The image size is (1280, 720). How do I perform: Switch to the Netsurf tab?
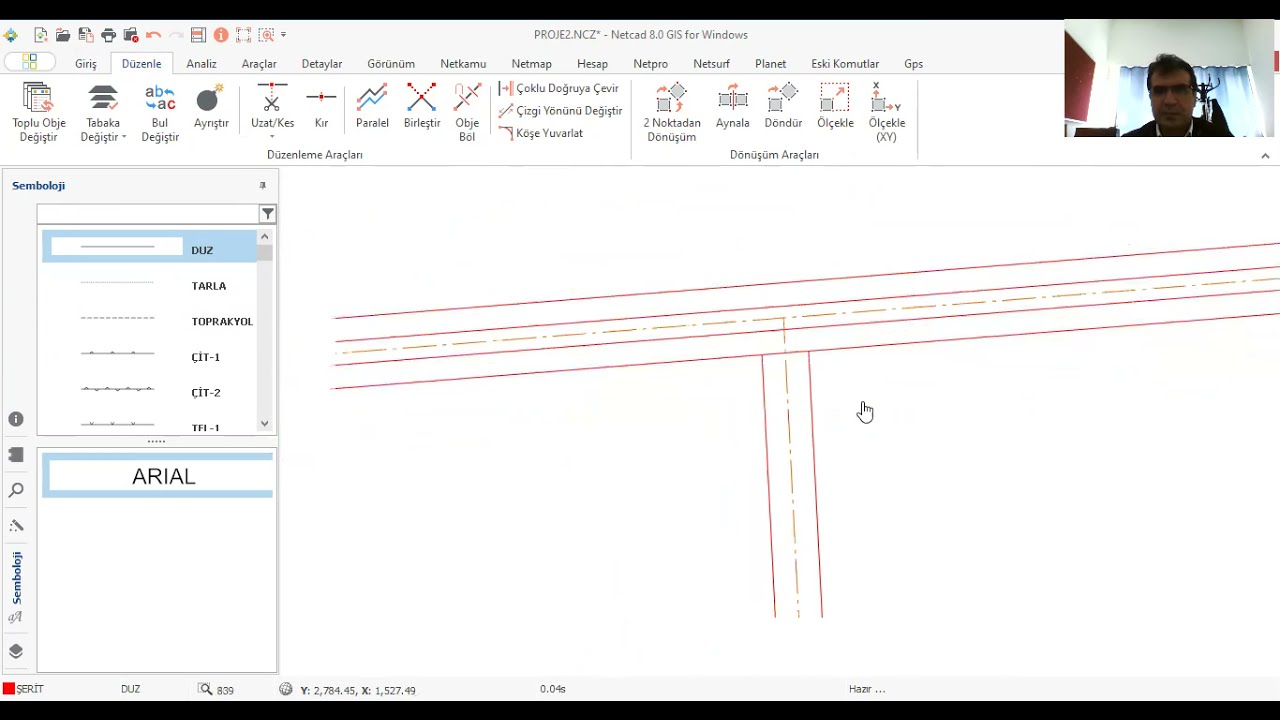point(712,64)
